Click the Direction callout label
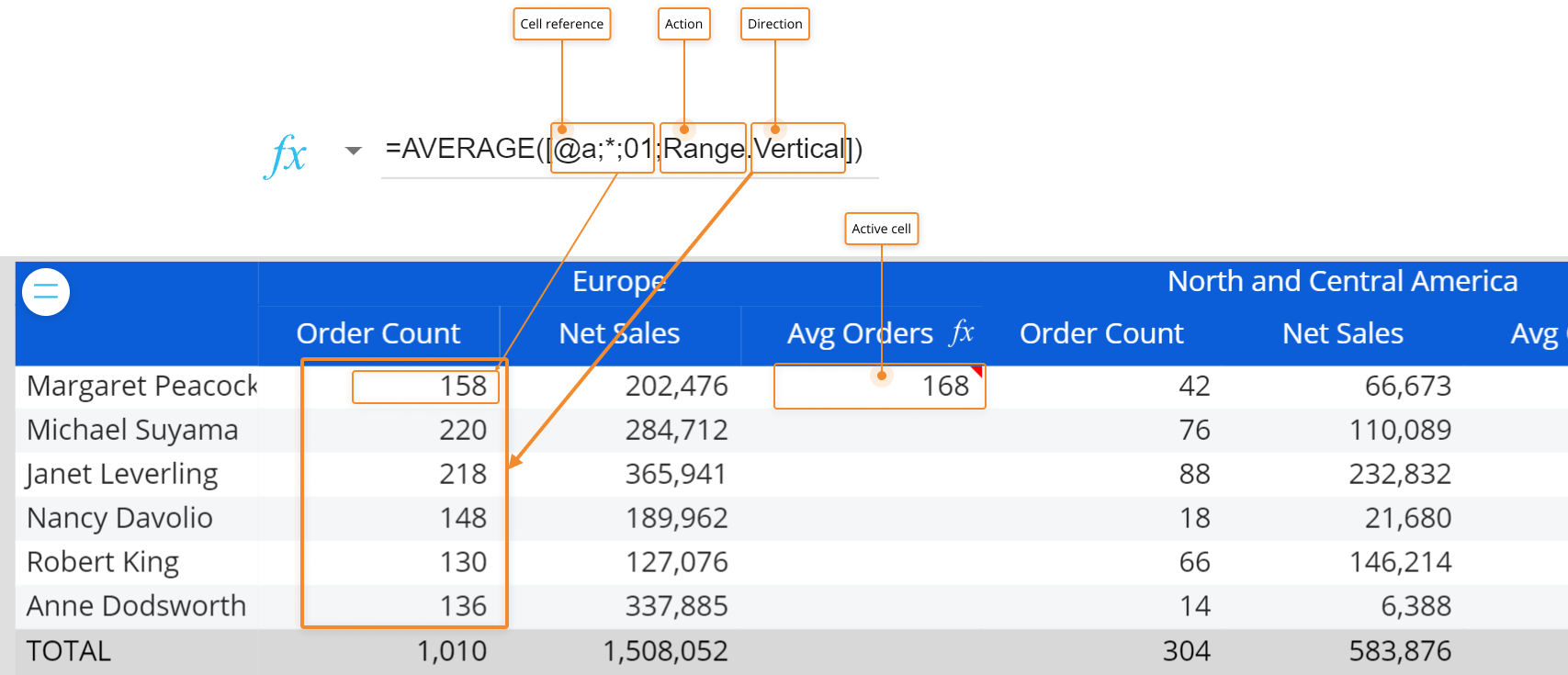Screen dimensions: 1568x675 point(774,24)
